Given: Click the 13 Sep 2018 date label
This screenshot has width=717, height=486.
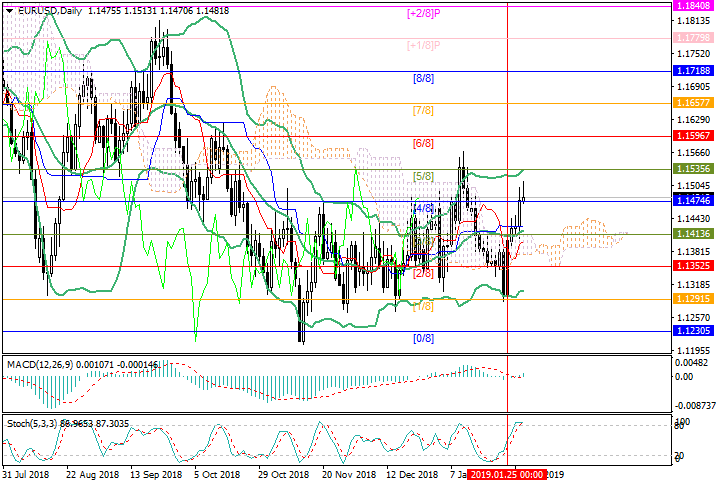Looking at the screenshot, I should [156, 474].
